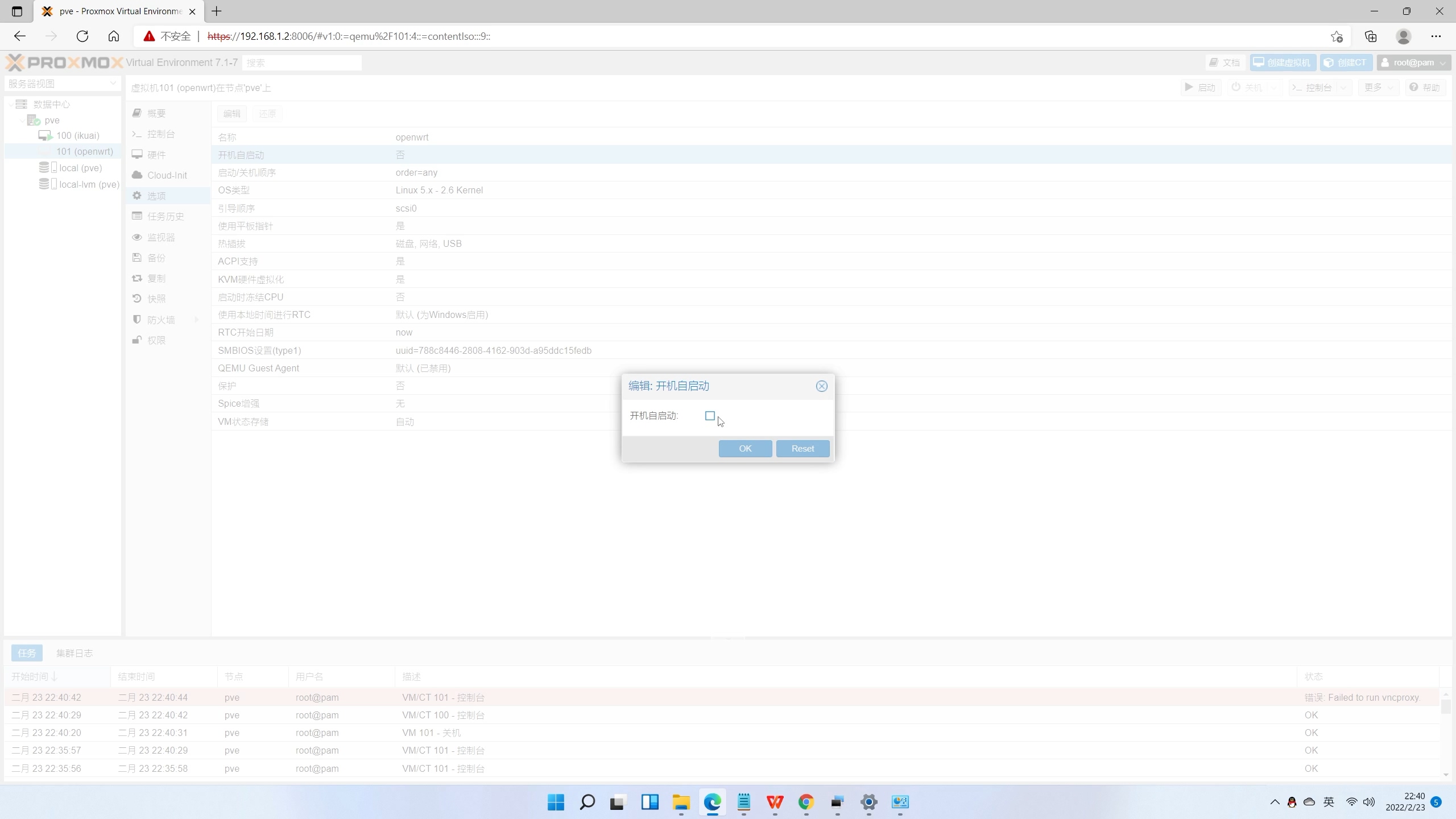Open Google Chrome from the taskbar
Viewport: 1456px width, 819px height.
[x=806, y=802]
